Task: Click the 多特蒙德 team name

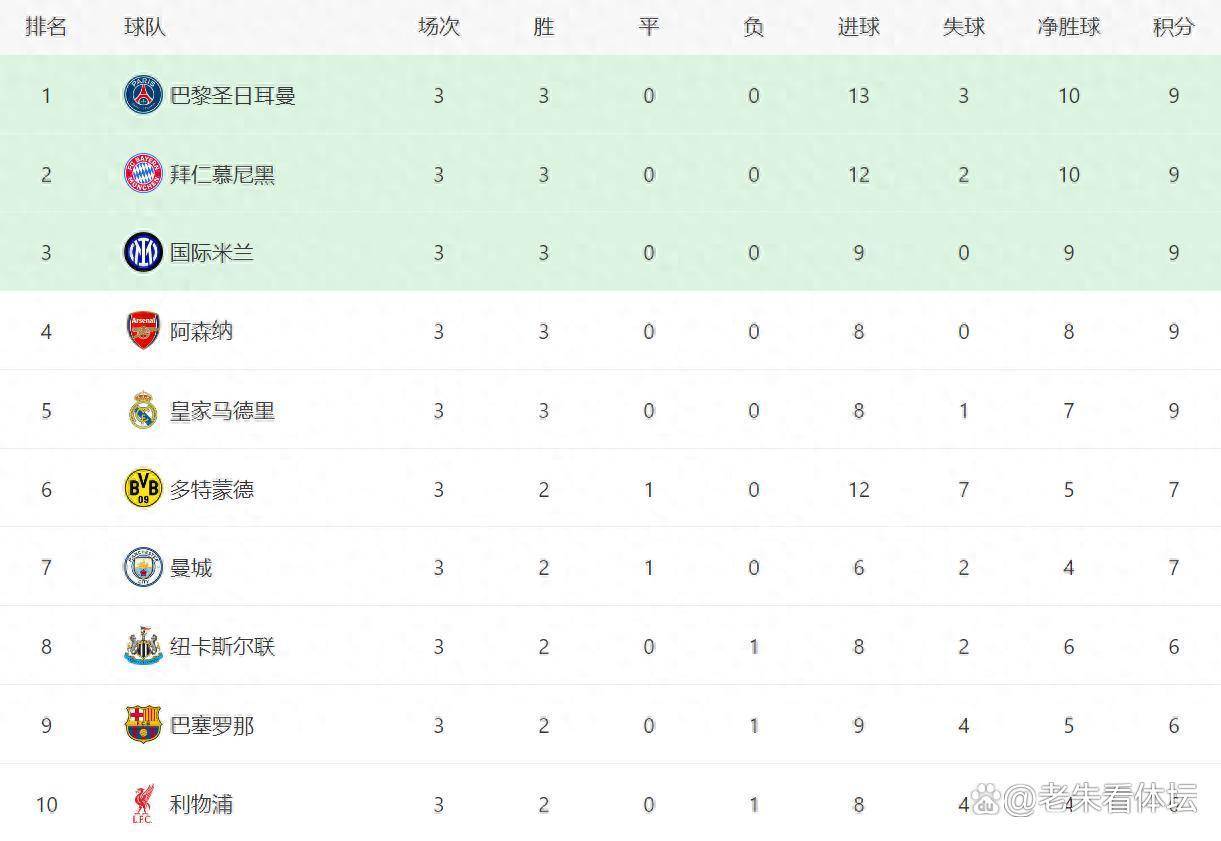Action: 212,490
